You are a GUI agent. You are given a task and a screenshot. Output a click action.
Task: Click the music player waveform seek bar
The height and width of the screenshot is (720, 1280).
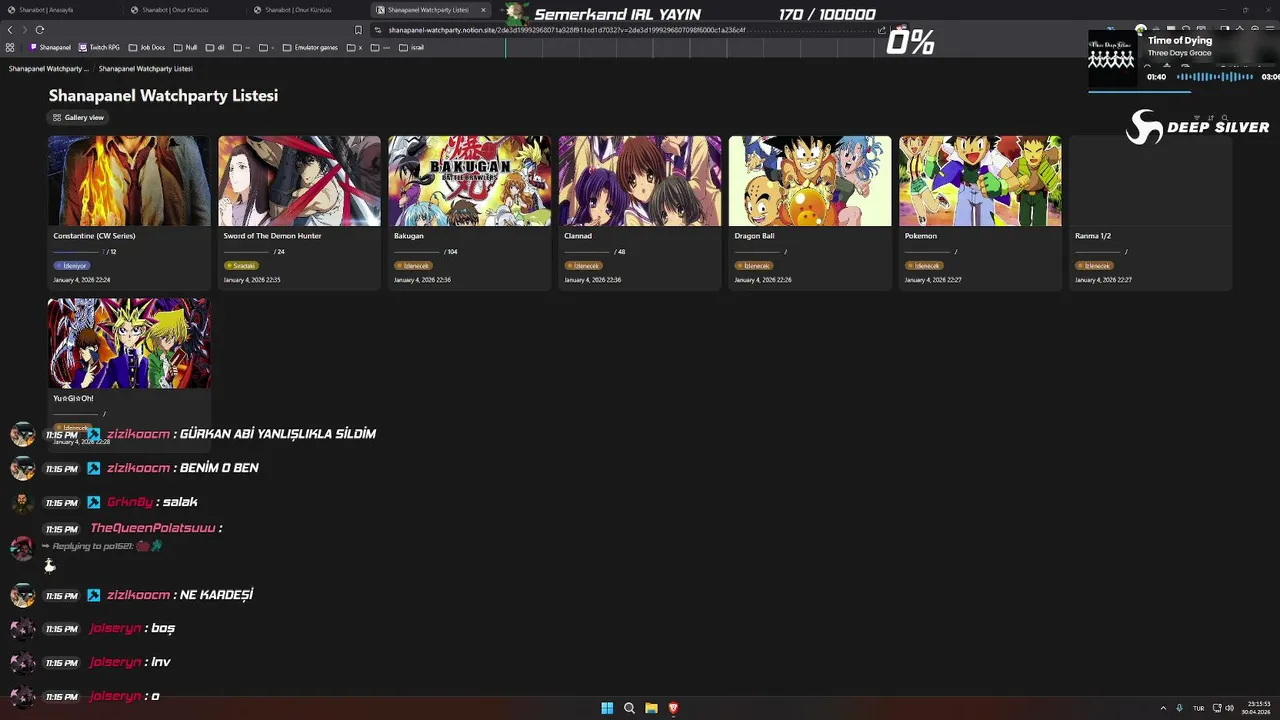(1215, 77)
